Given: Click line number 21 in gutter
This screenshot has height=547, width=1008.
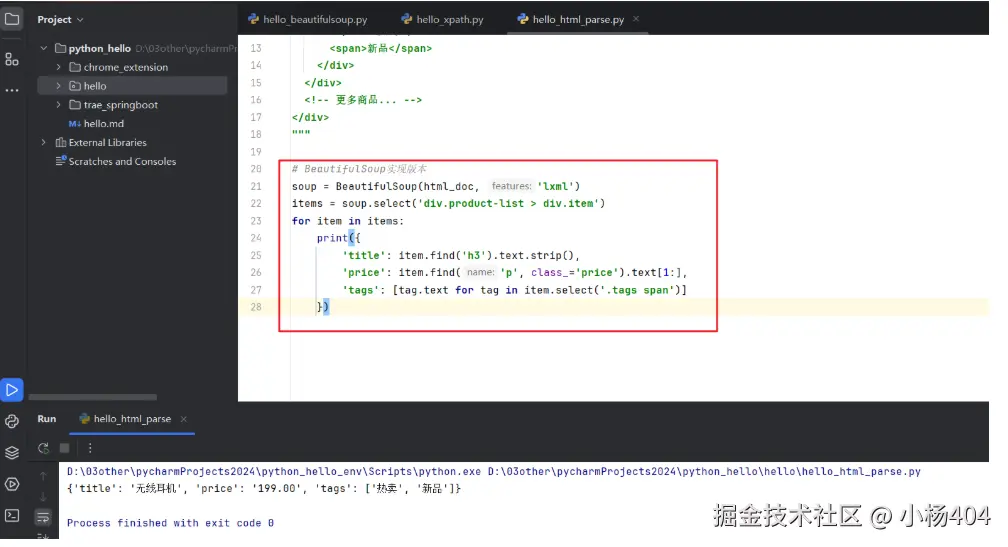Looking at the screenshot, I should (x=256, y=186).
